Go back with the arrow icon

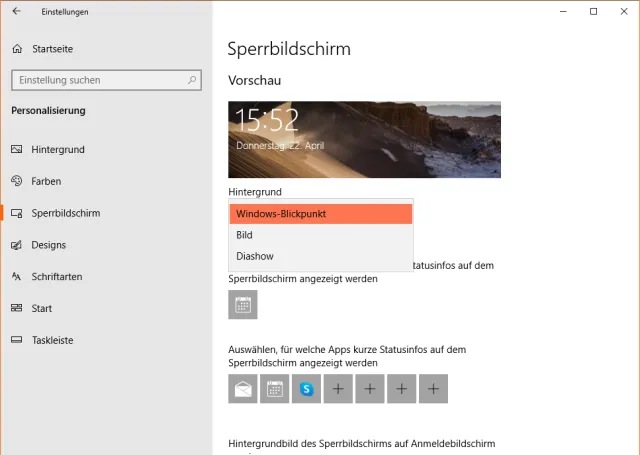coord(16,11)
